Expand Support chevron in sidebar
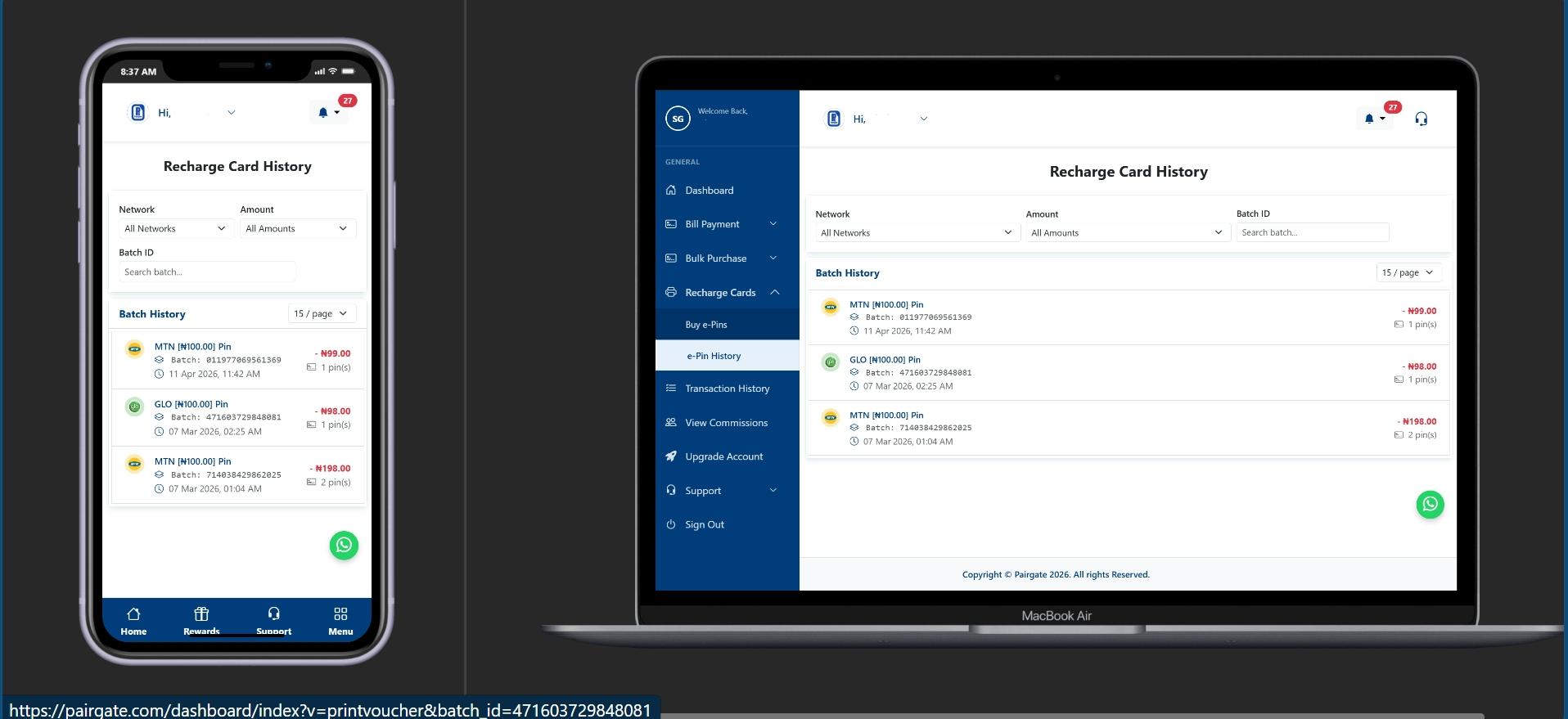Viewport: 1568px width, 719px height. (773, 490)
